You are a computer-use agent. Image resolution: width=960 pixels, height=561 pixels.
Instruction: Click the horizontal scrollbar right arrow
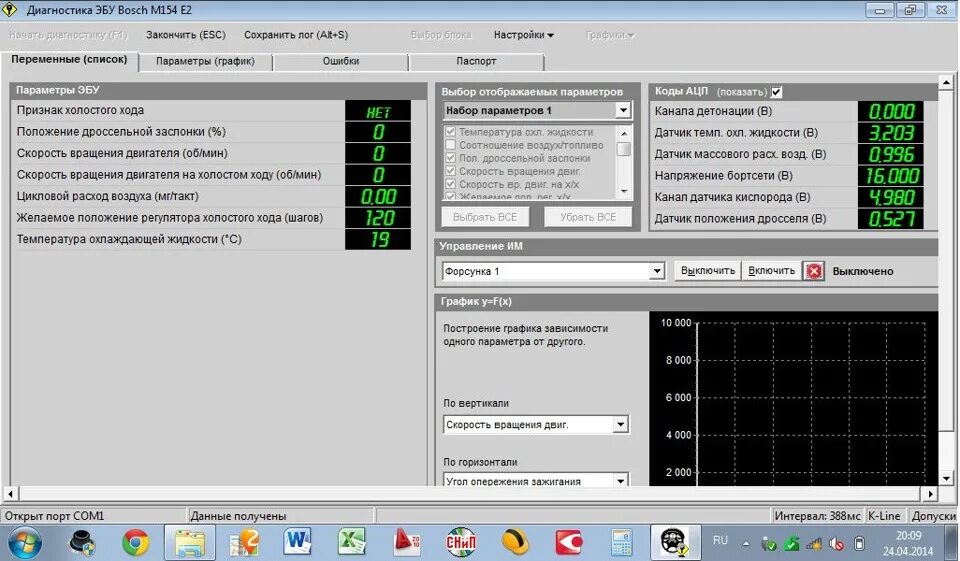[930, 494]
